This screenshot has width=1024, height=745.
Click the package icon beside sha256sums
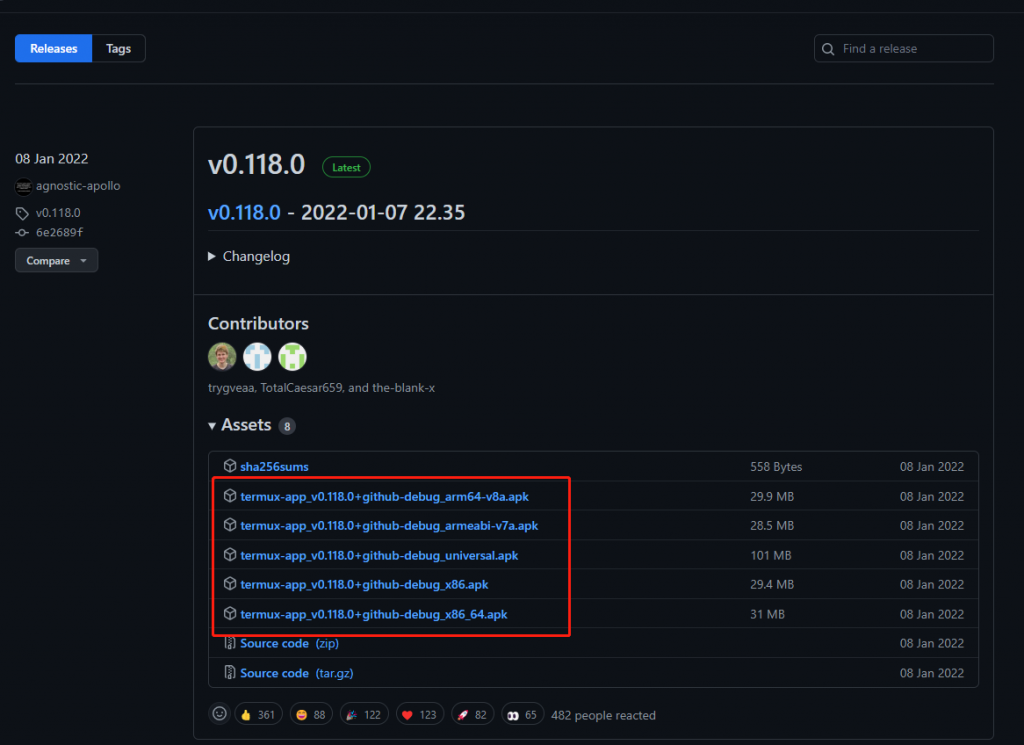[x=230, y=466]
